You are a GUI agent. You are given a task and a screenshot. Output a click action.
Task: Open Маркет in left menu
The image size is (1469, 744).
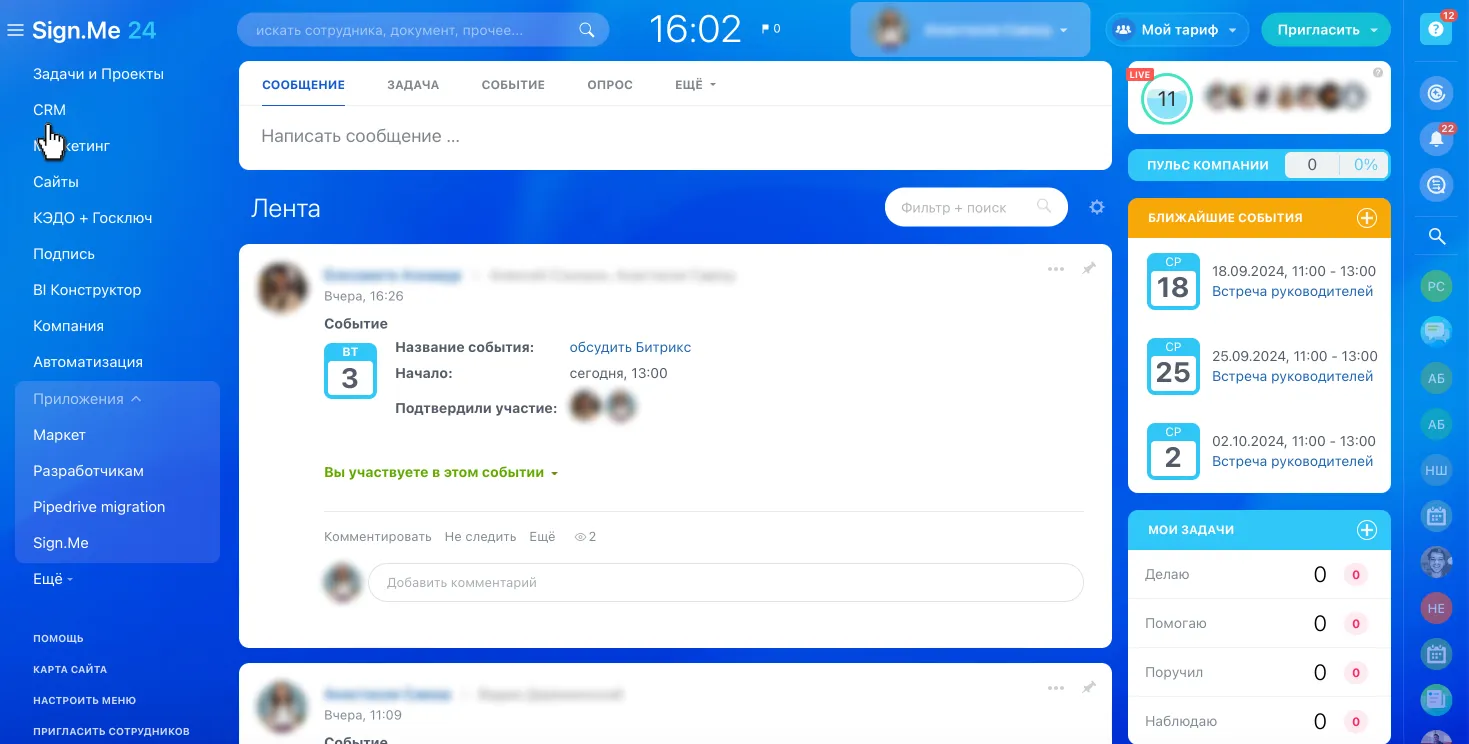click(x=59, y=435)
